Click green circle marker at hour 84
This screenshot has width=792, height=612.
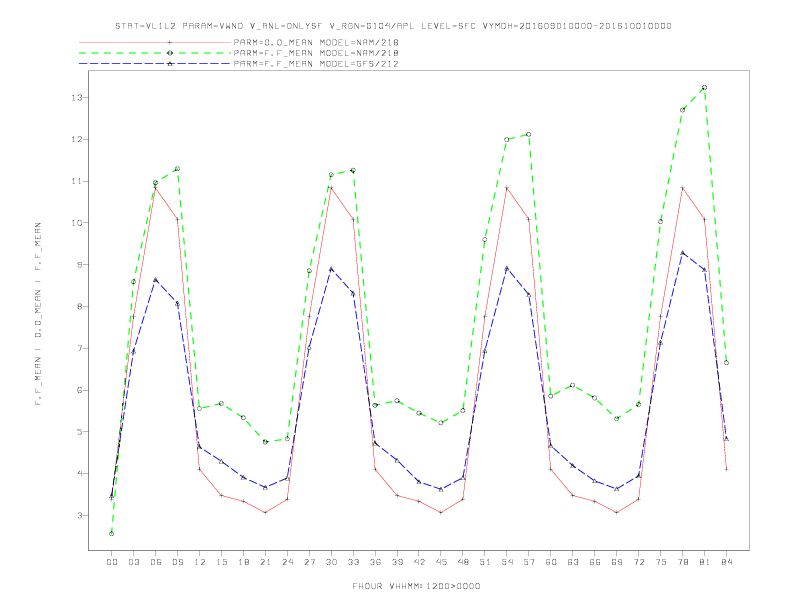coord(726,363)
